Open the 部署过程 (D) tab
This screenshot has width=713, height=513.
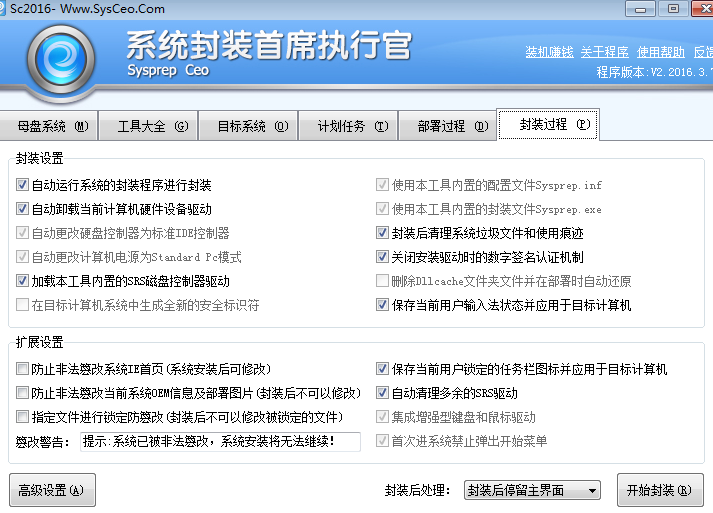tap(448, 126)
